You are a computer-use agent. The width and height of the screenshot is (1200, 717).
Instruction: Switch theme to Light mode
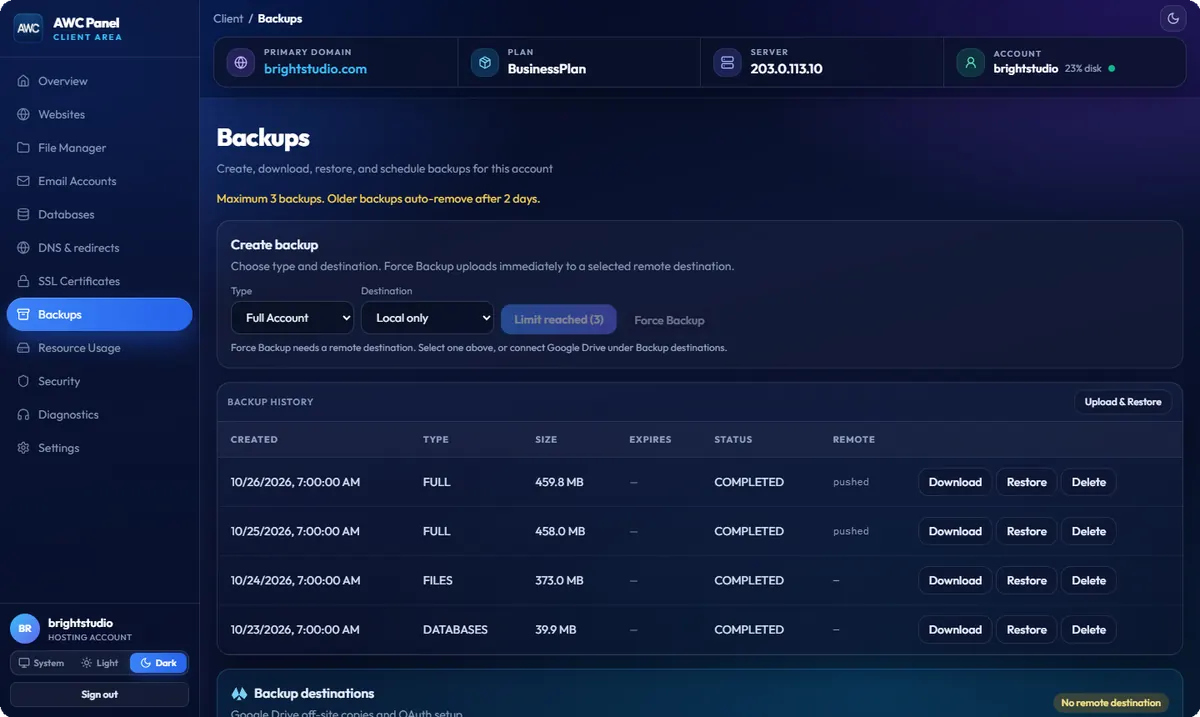point(100,663)
